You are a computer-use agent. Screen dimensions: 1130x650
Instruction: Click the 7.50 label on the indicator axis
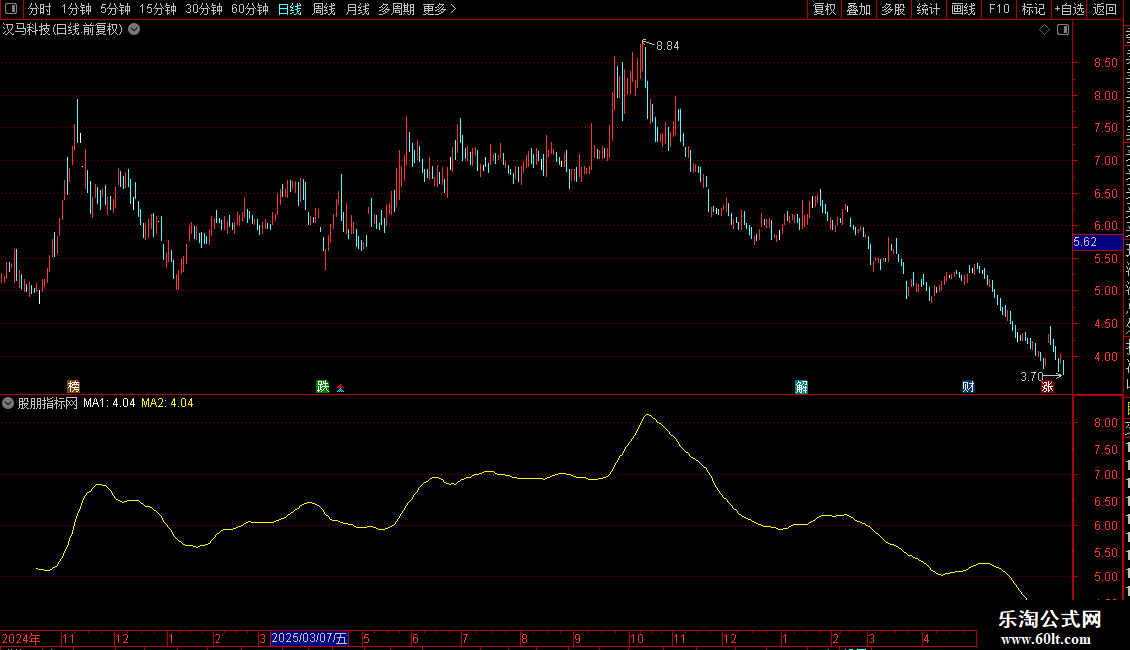pos(1105,450)
